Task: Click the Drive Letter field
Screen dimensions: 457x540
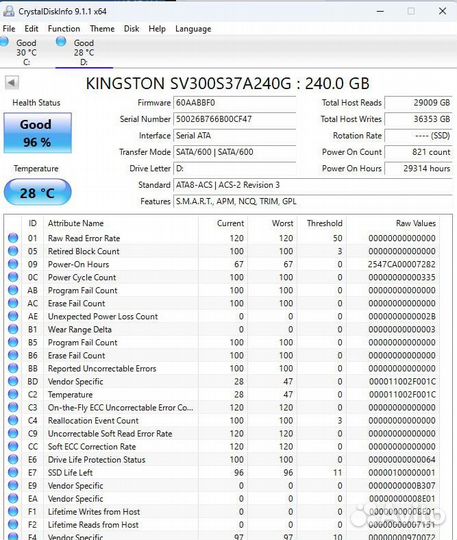Action: coord(235,168)
